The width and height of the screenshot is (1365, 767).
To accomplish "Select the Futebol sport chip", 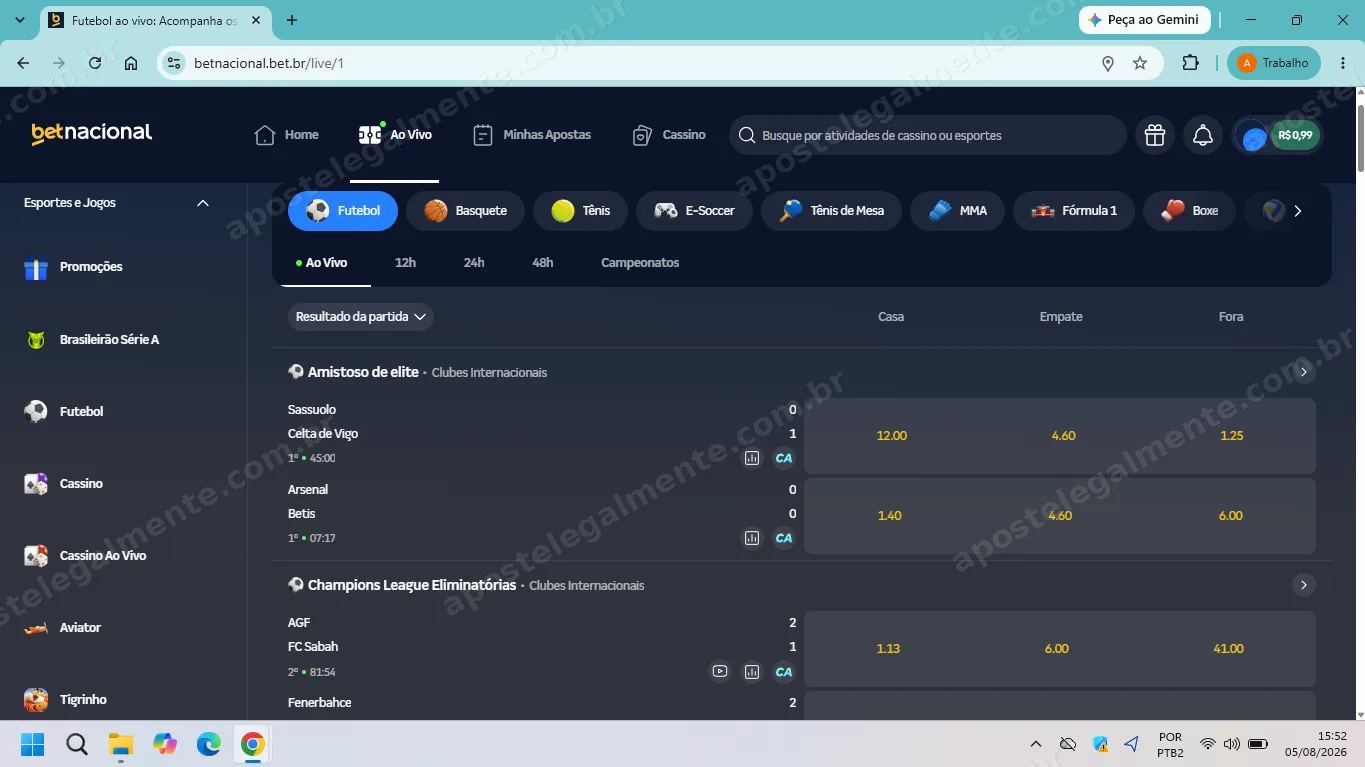I will (x=343, y=211).
